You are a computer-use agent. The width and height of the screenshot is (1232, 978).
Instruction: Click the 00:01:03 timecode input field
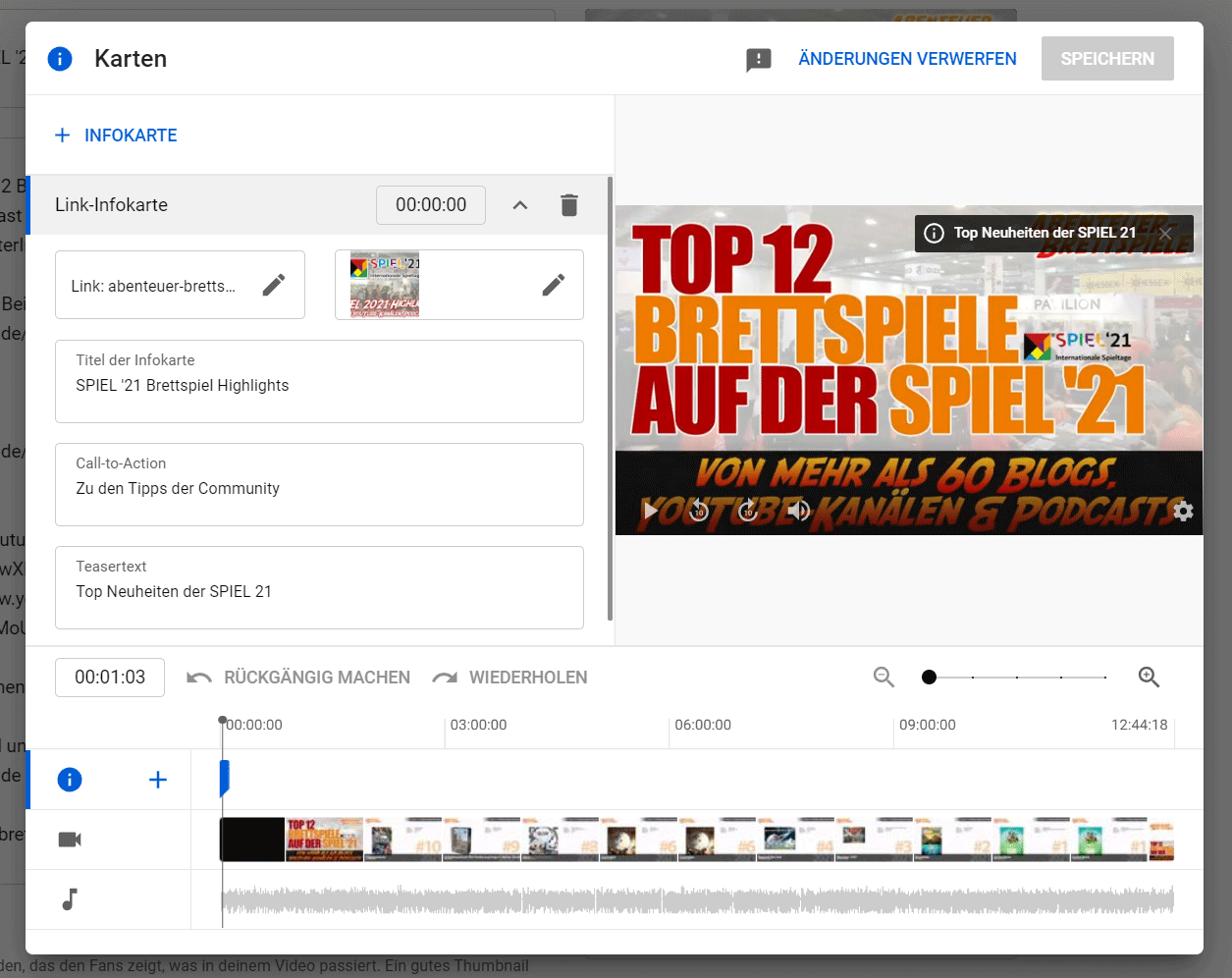click(x=109, y=677)
